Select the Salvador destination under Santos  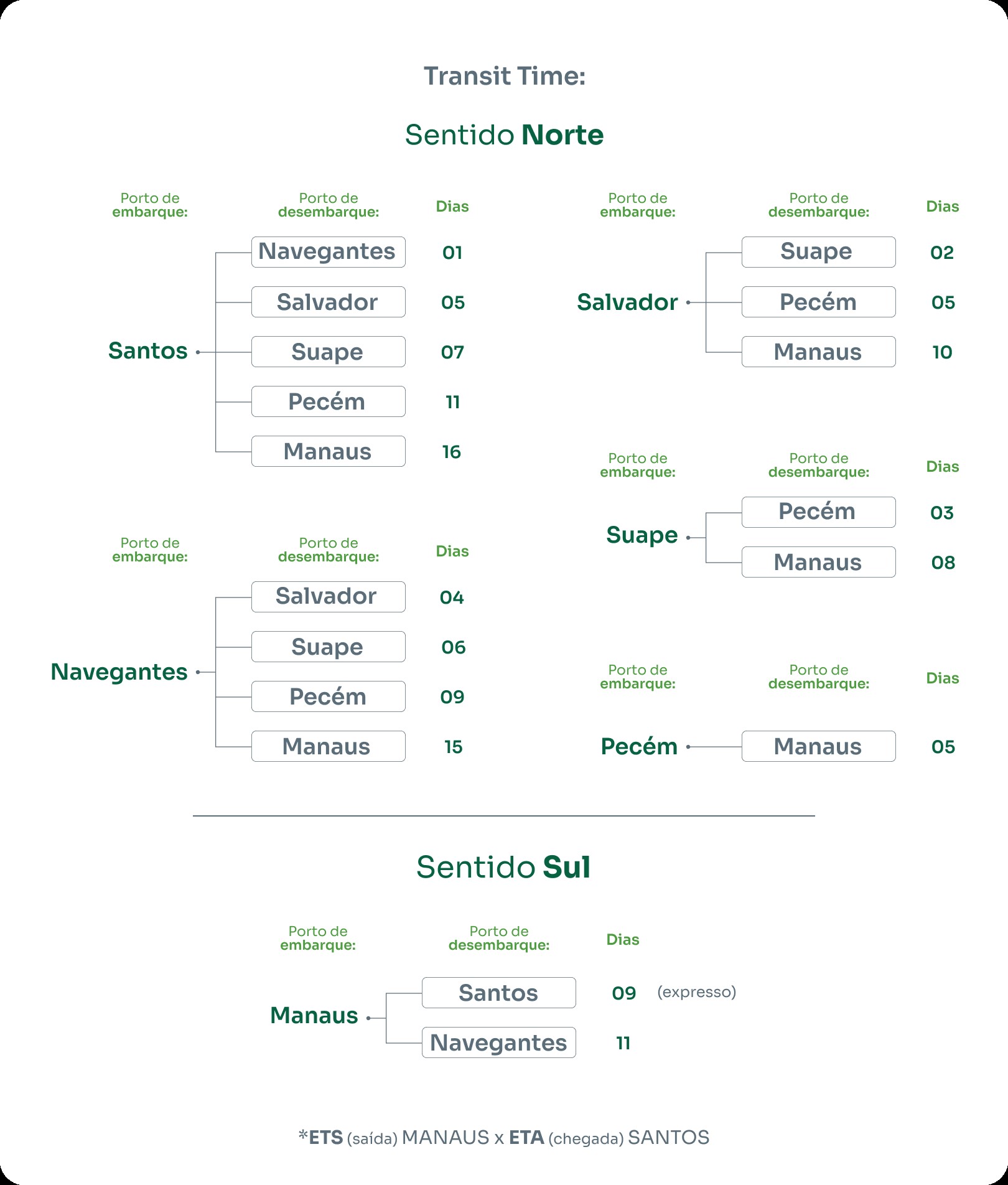[x=329, y=302]
